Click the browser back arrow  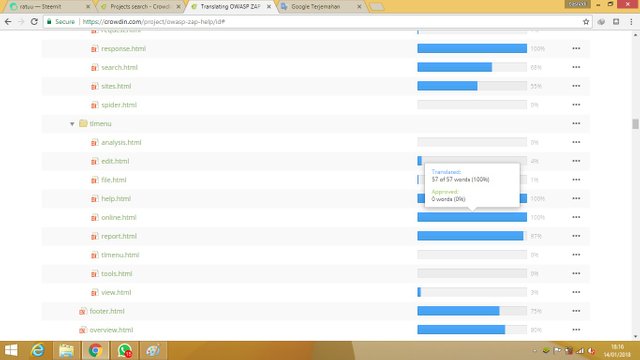pyautogui.click(x=8, y=22)
